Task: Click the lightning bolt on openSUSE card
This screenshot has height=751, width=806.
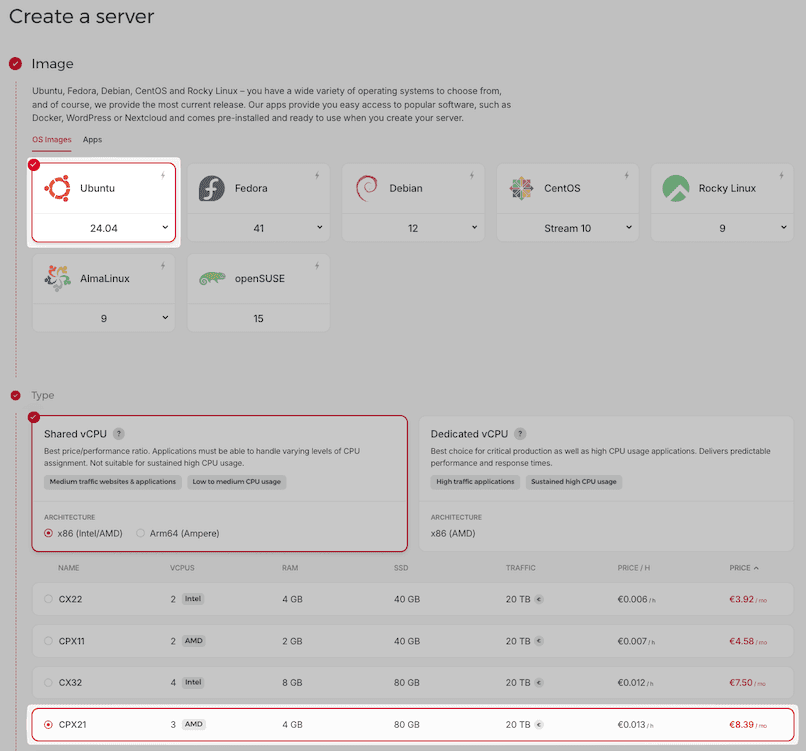Action: pyautogui.click(x=317, y=266)
